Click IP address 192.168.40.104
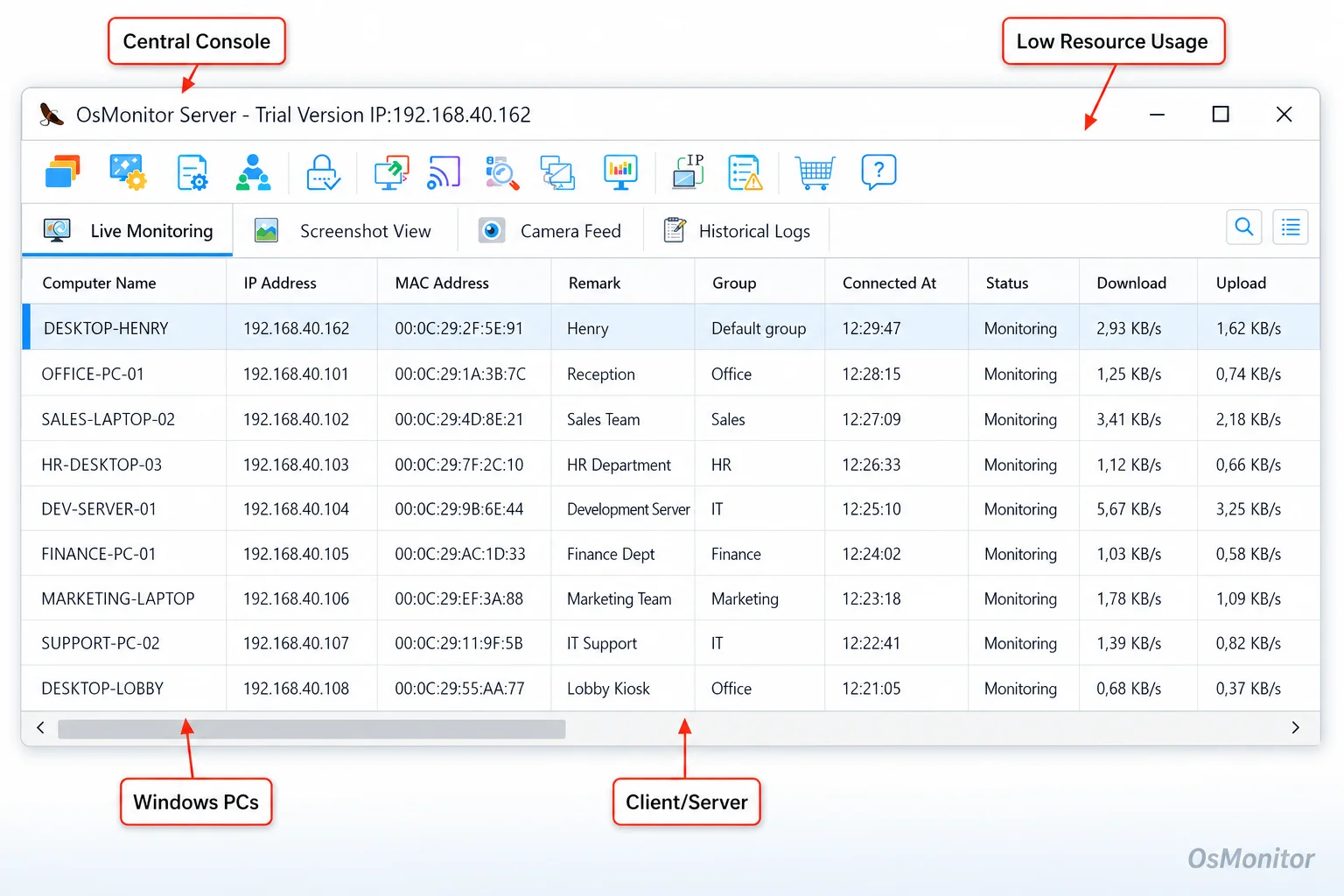 (x=296, y=509)
